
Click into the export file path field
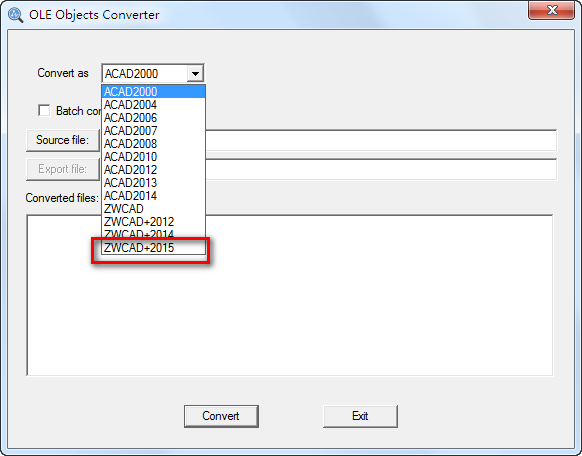380,170
